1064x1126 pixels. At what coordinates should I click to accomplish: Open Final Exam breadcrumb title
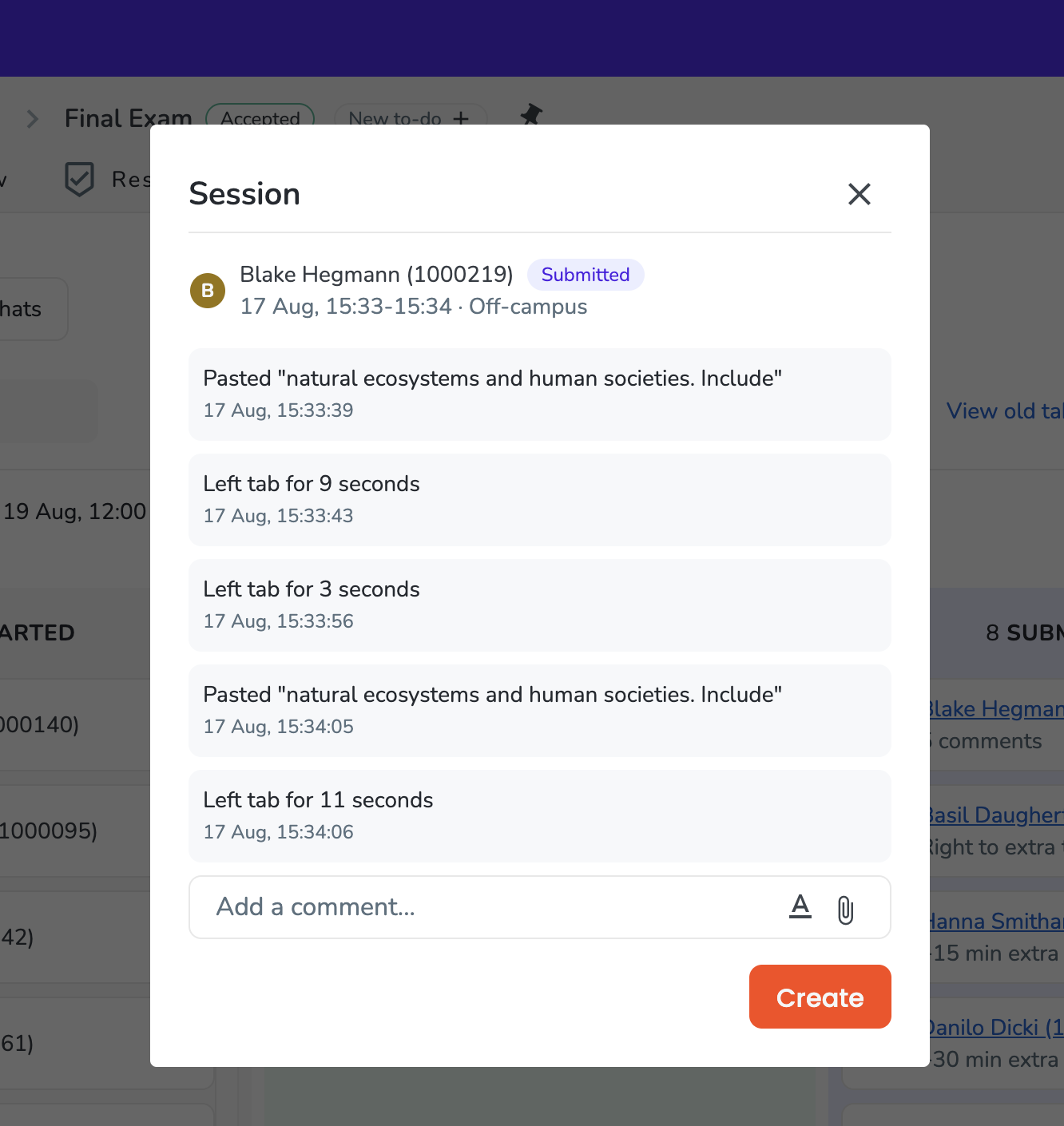[x=128, y=118]
